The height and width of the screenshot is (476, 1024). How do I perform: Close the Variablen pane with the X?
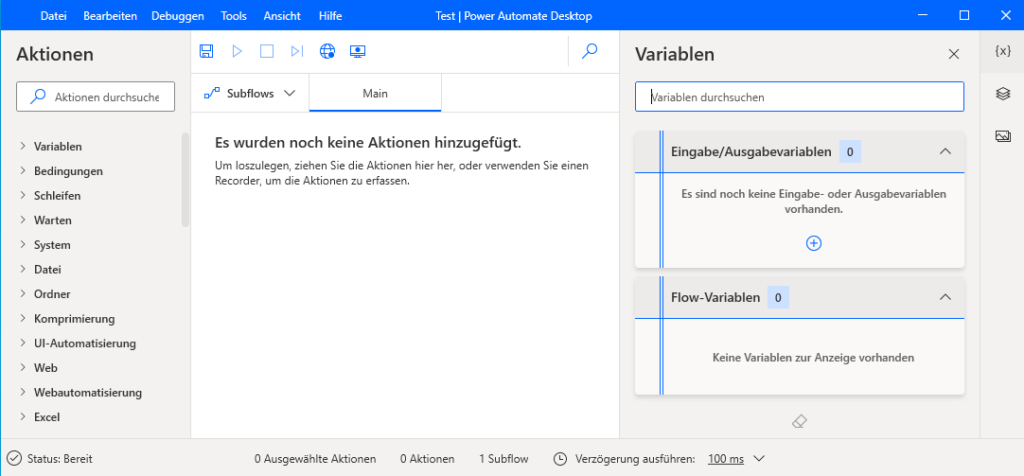953,54
